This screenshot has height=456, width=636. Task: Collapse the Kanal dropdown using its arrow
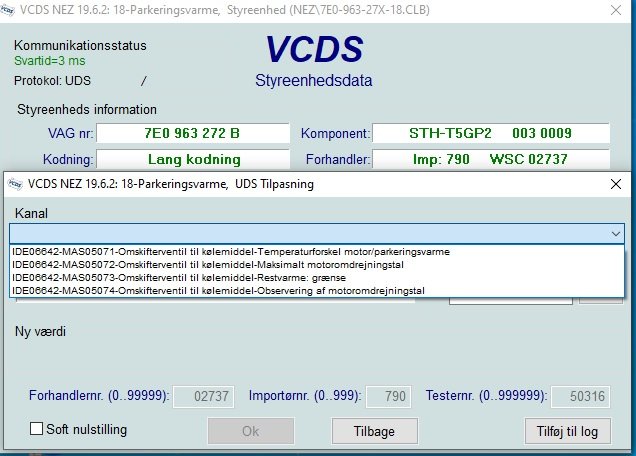[615, 234]
